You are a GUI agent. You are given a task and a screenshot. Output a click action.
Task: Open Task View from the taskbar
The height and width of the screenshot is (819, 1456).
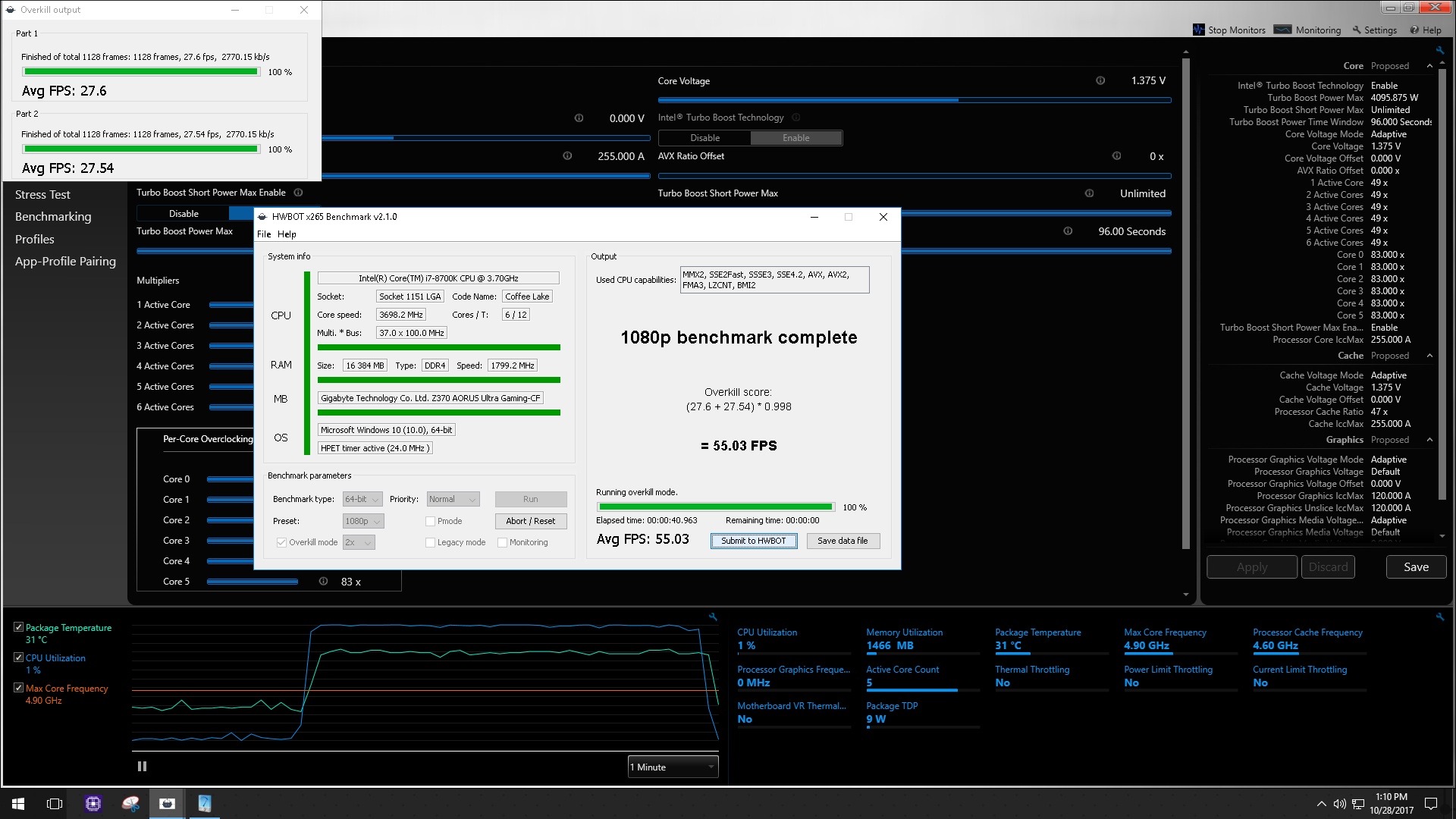point(55,804)
